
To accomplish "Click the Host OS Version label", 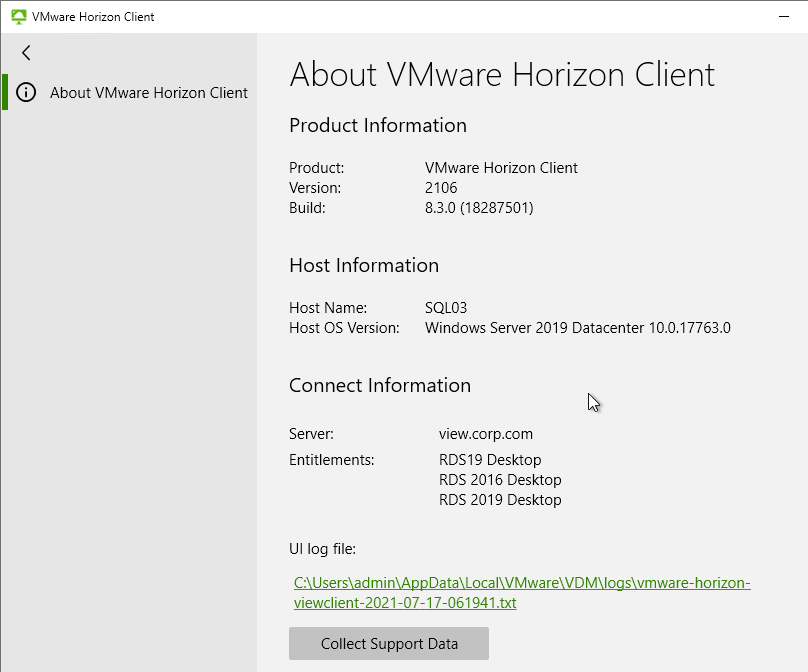I will point(344,328).
